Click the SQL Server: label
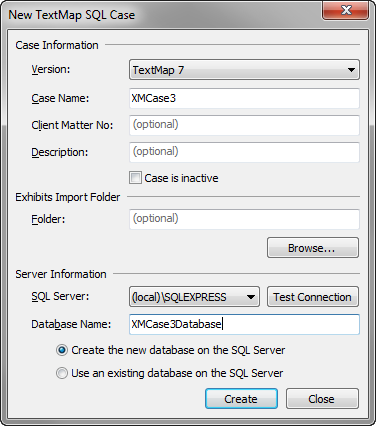Screen dimensions: 376x426 coord(60,296)
